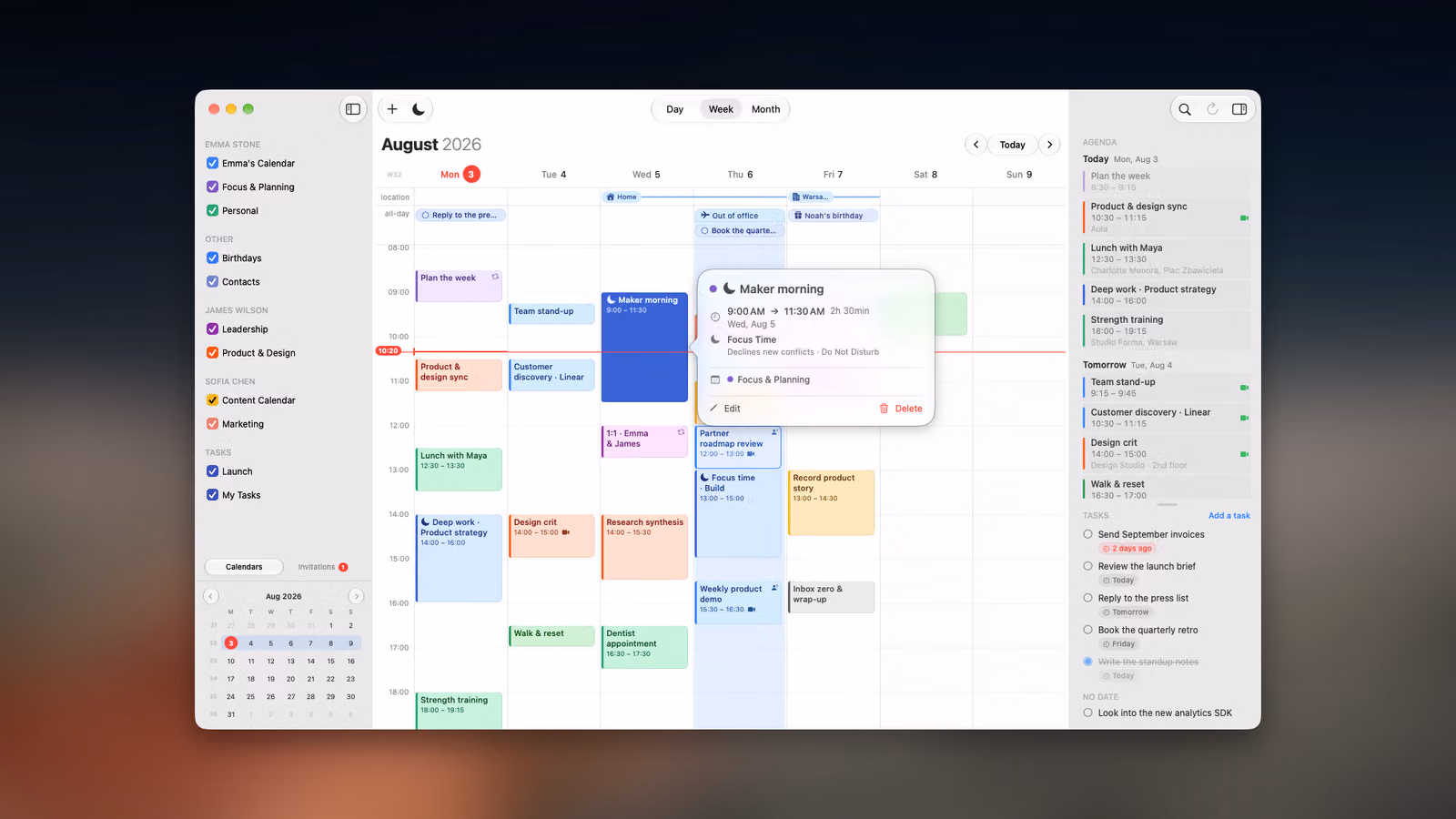
Task: Disable the Leadership calendar checkbox
Action: click(212, 329)
